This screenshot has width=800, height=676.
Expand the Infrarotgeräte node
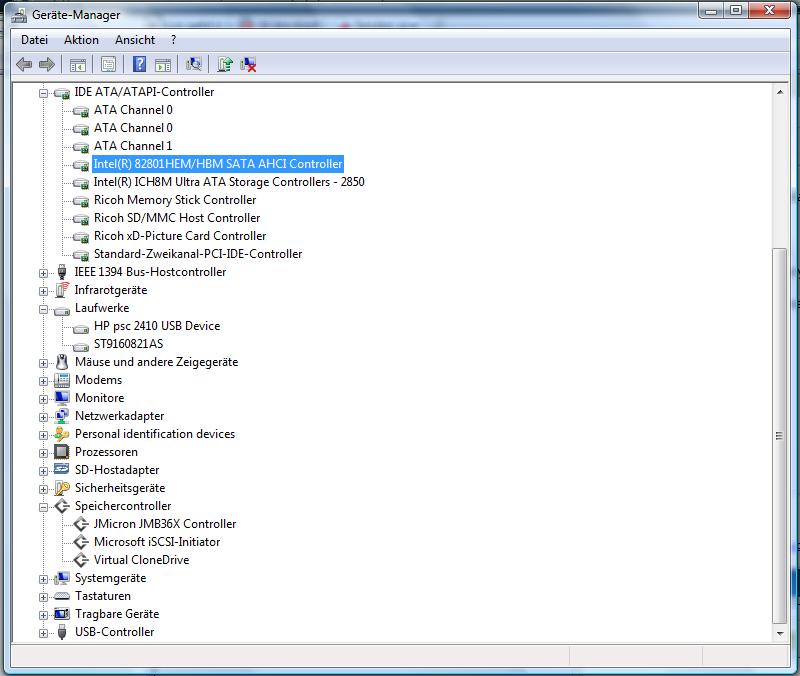click(43, 291)
